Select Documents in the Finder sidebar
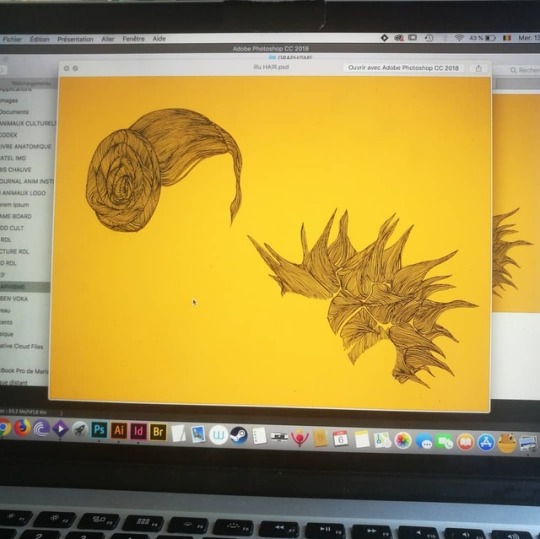The height and width of the screenshot is (539, 540). (14, 112)
